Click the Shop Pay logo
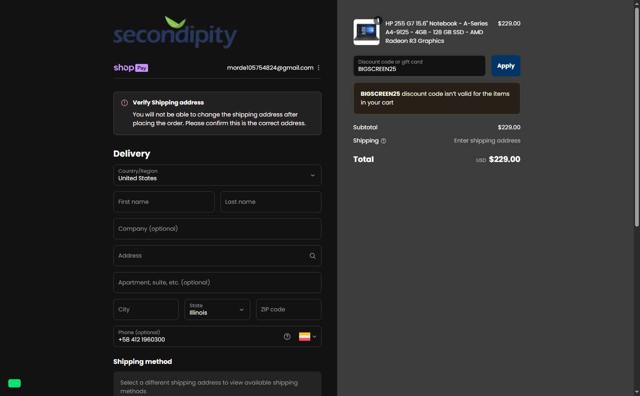Viewport: 640px width, 396px height. point(131,68)
